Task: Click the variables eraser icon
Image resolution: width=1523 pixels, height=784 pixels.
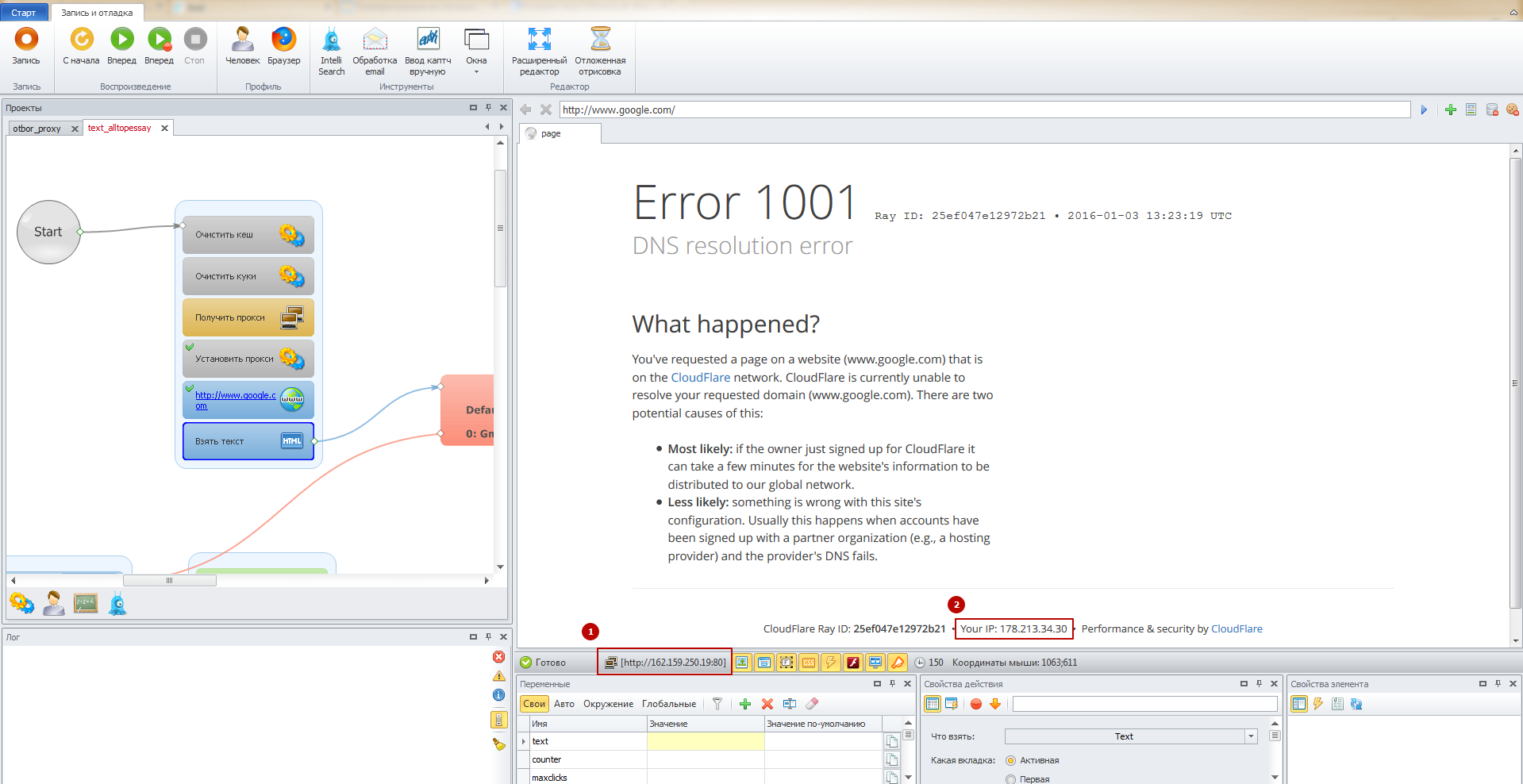Action: pos(812,704)
